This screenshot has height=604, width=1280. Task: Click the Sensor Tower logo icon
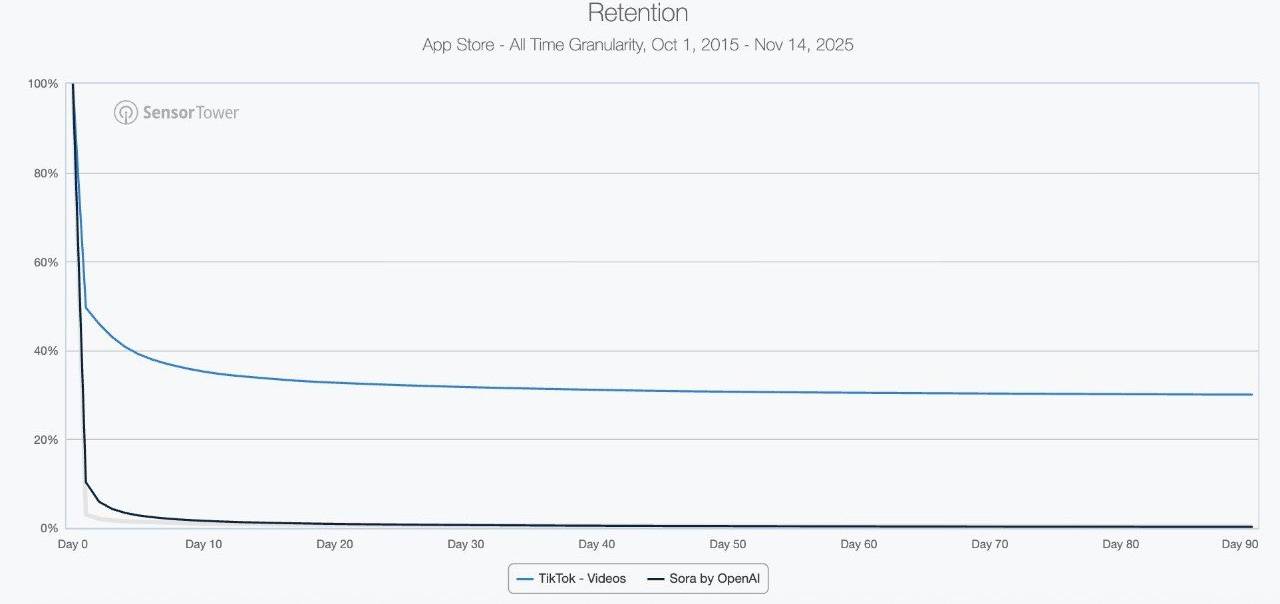[x=125, y=112]
